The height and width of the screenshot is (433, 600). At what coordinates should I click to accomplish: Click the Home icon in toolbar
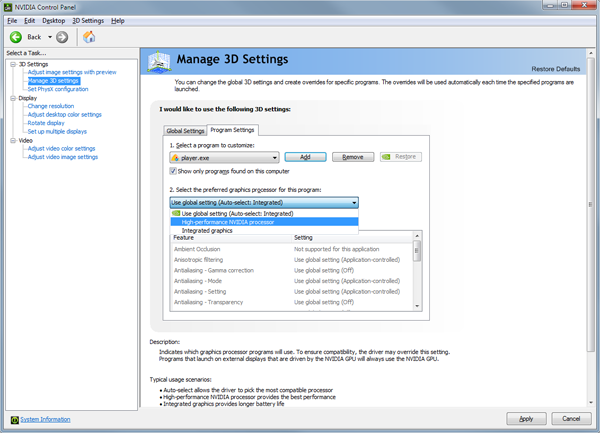pos(89,37)
